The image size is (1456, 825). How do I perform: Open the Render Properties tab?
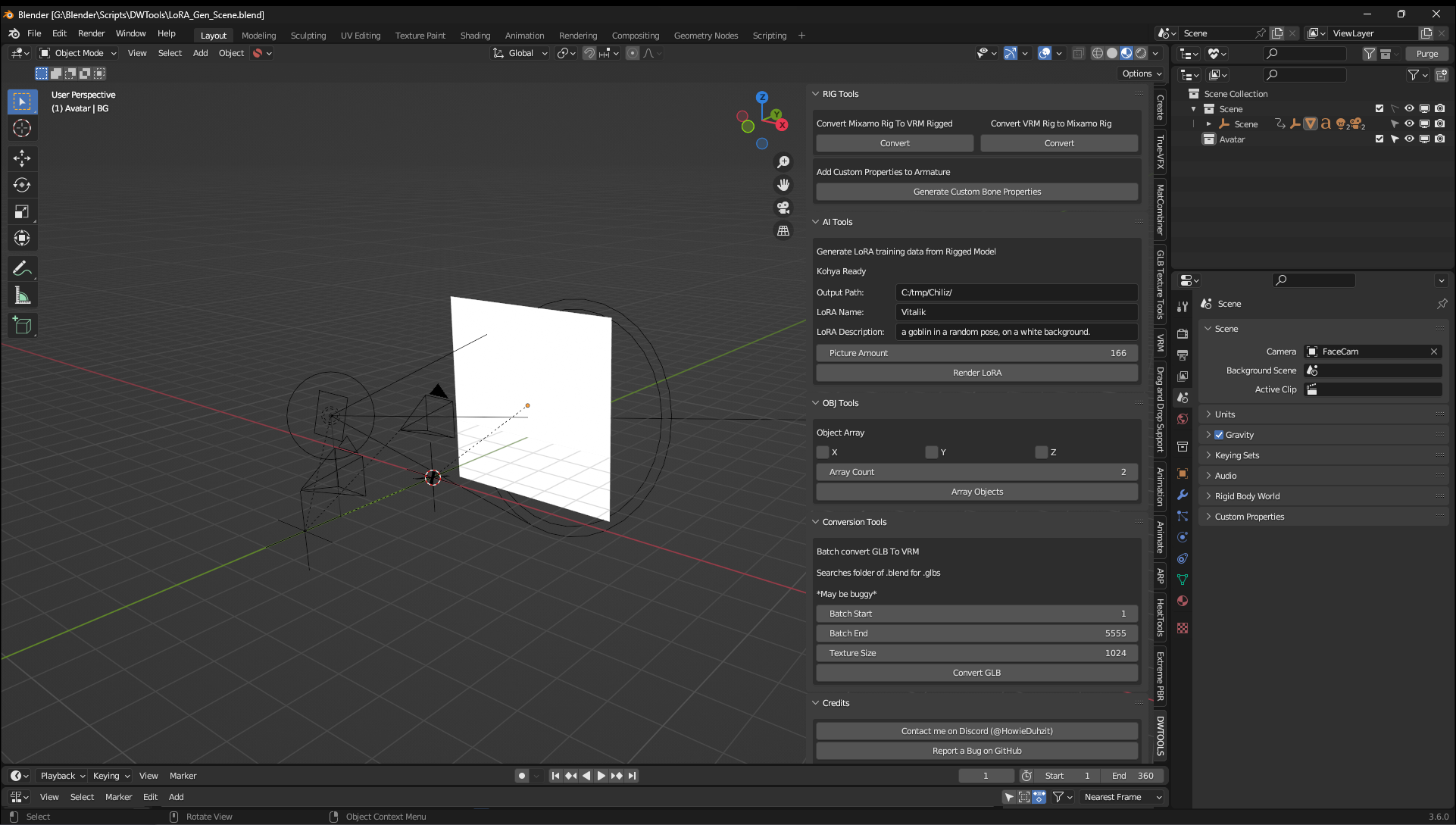click(1182, 332)
